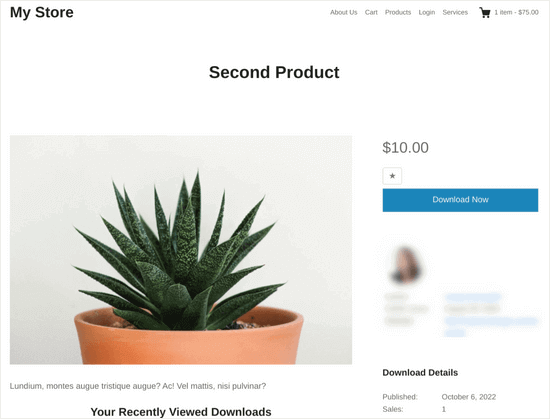Screen dimensions: 550x419
Task: Click the succulent product image
Action: coord(181,250)
